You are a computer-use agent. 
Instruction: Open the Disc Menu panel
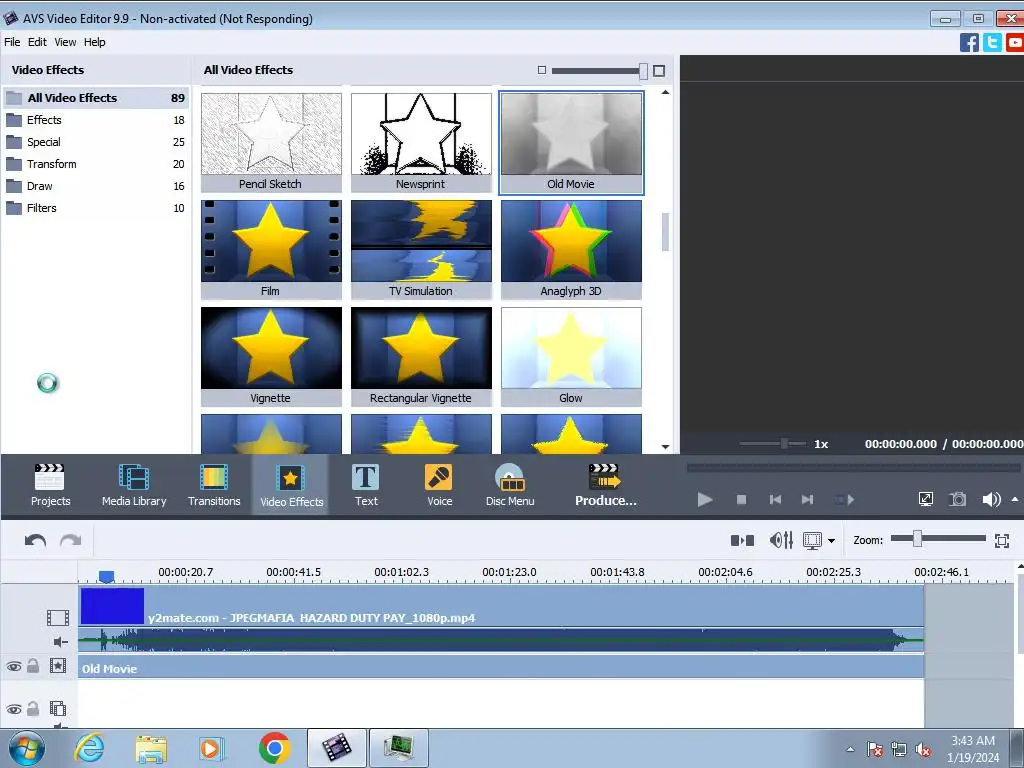point(509,485)
